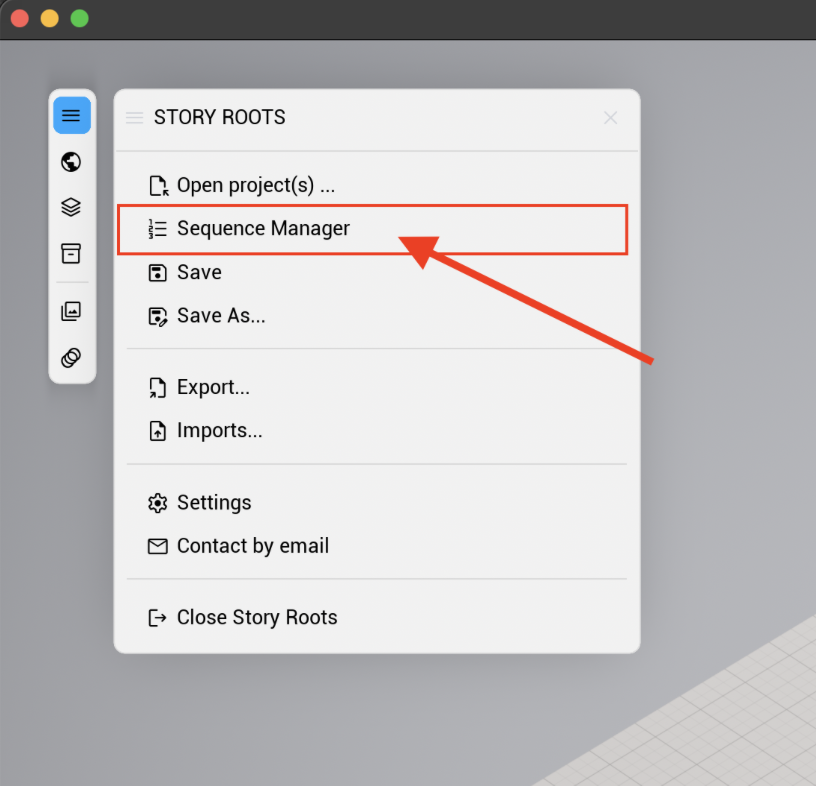
Task: Select the layers stack icon
Action: pos(71,207)
